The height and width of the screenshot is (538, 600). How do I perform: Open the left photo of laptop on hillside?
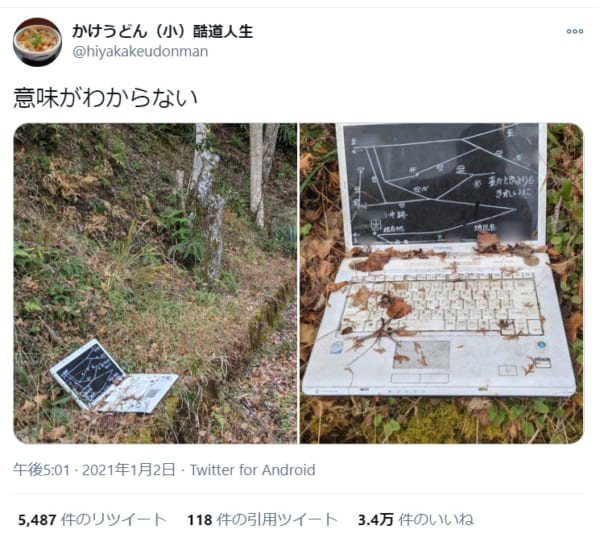pyautogui.click(x=155, y=283)
